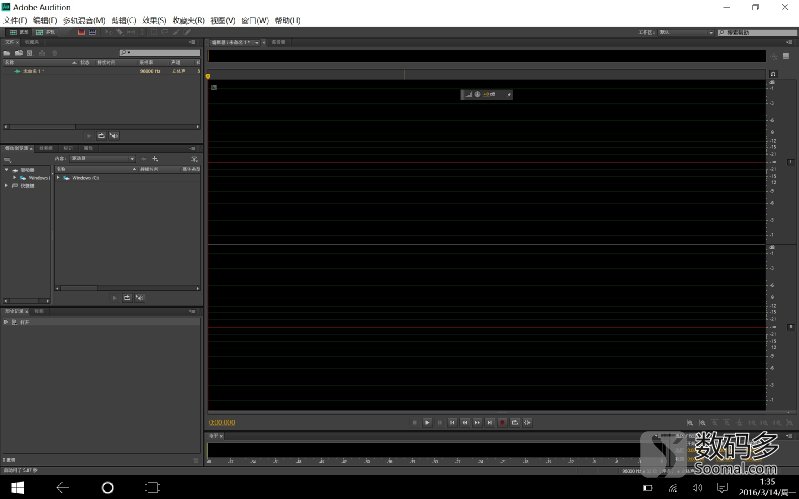Toggle the Skip Selection transport button
The image size is (799, 499).
pos(527,423)
